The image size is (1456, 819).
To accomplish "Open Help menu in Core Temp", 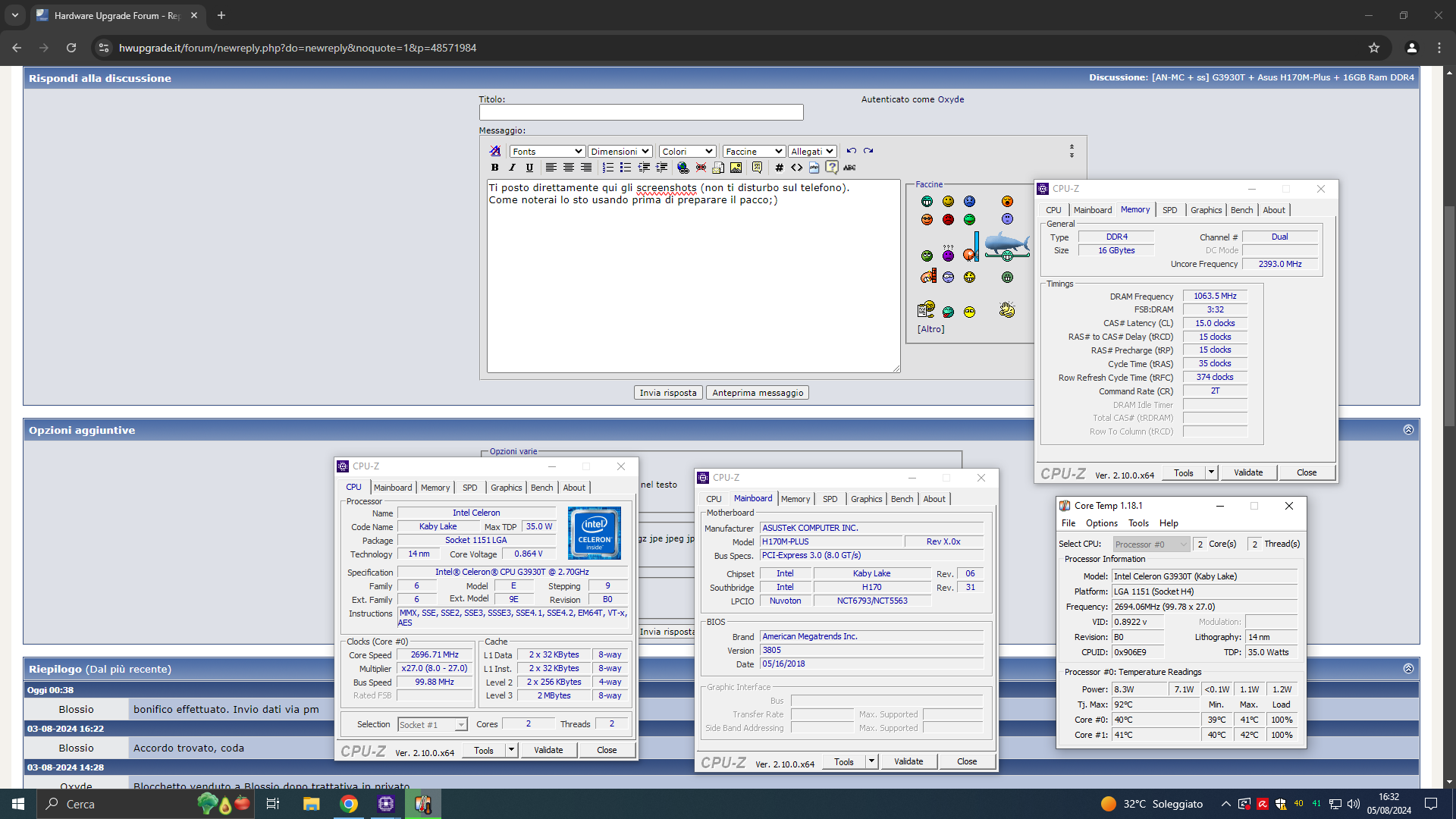I will tap(1169, 523).
